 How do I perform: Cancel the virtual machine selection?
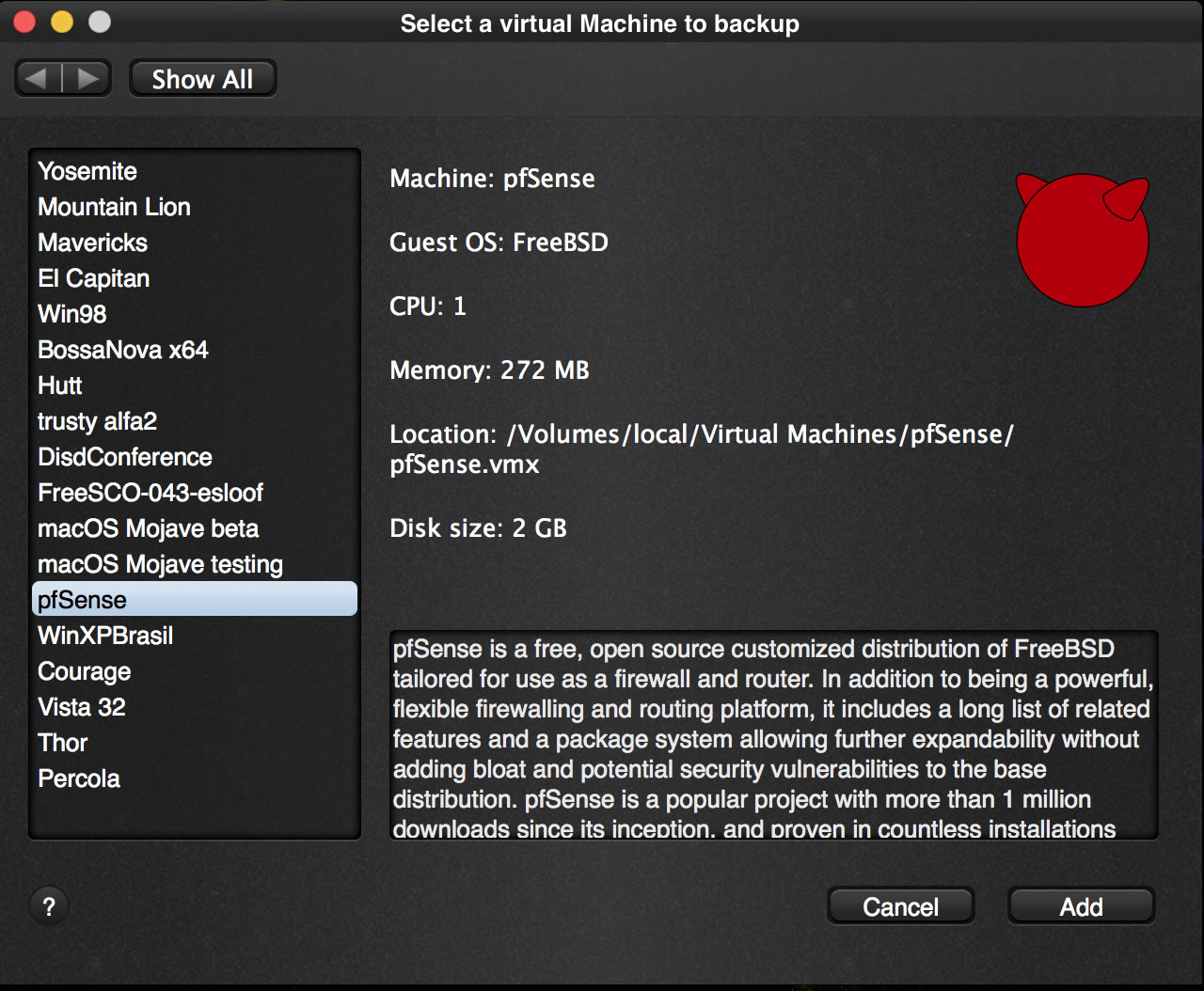click(900, 906)
